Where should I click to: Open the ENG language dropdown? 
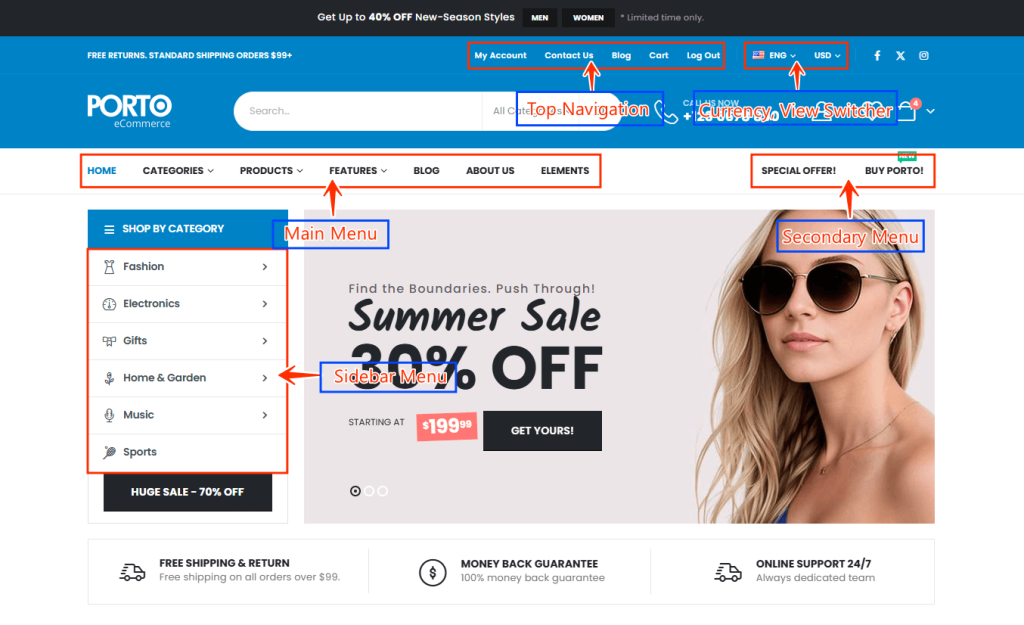coord(774,56)
